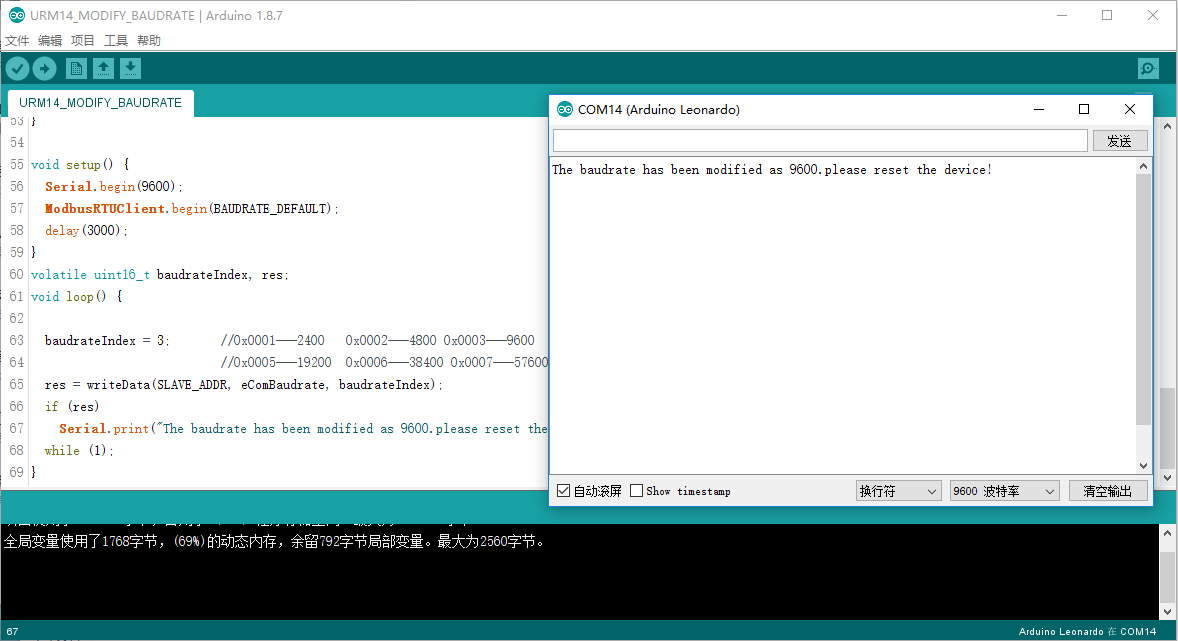
Task: Click the COM14 (Arduino Leonardo) window title
Action: tap(658, 110)
